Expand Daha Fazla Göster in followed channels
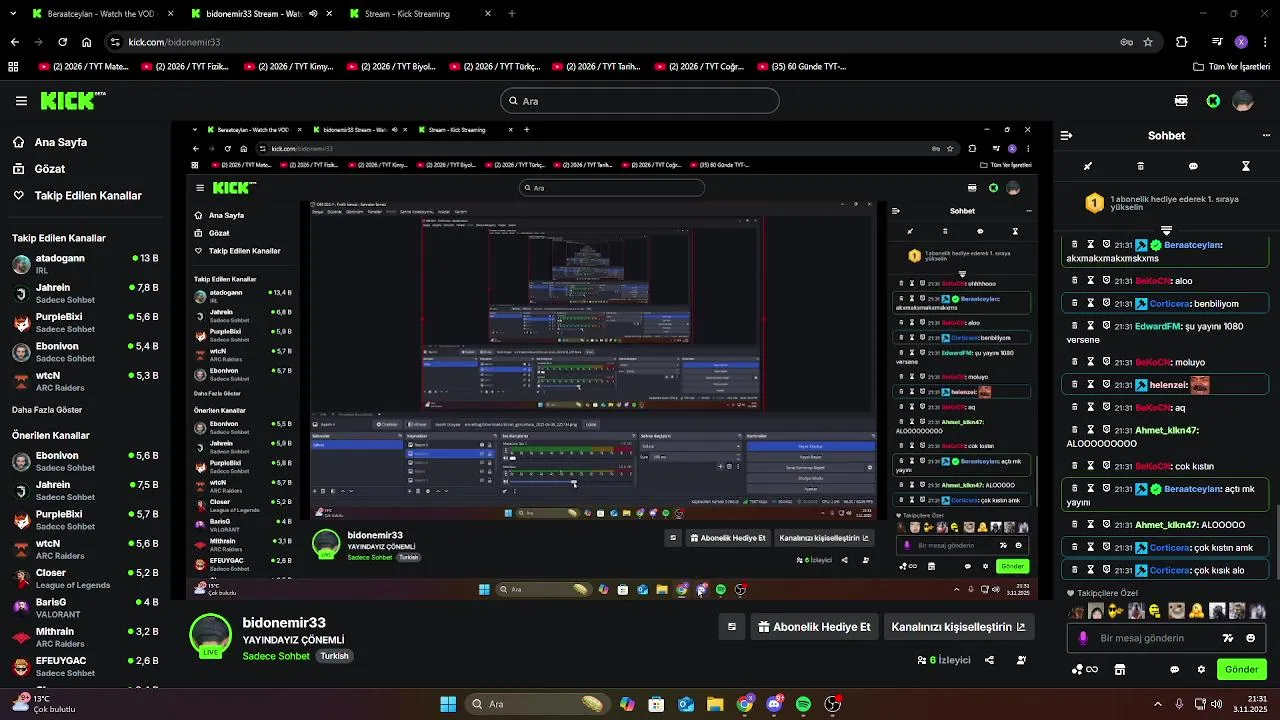Screen dimensions: 1280x720 coord(47,410)
